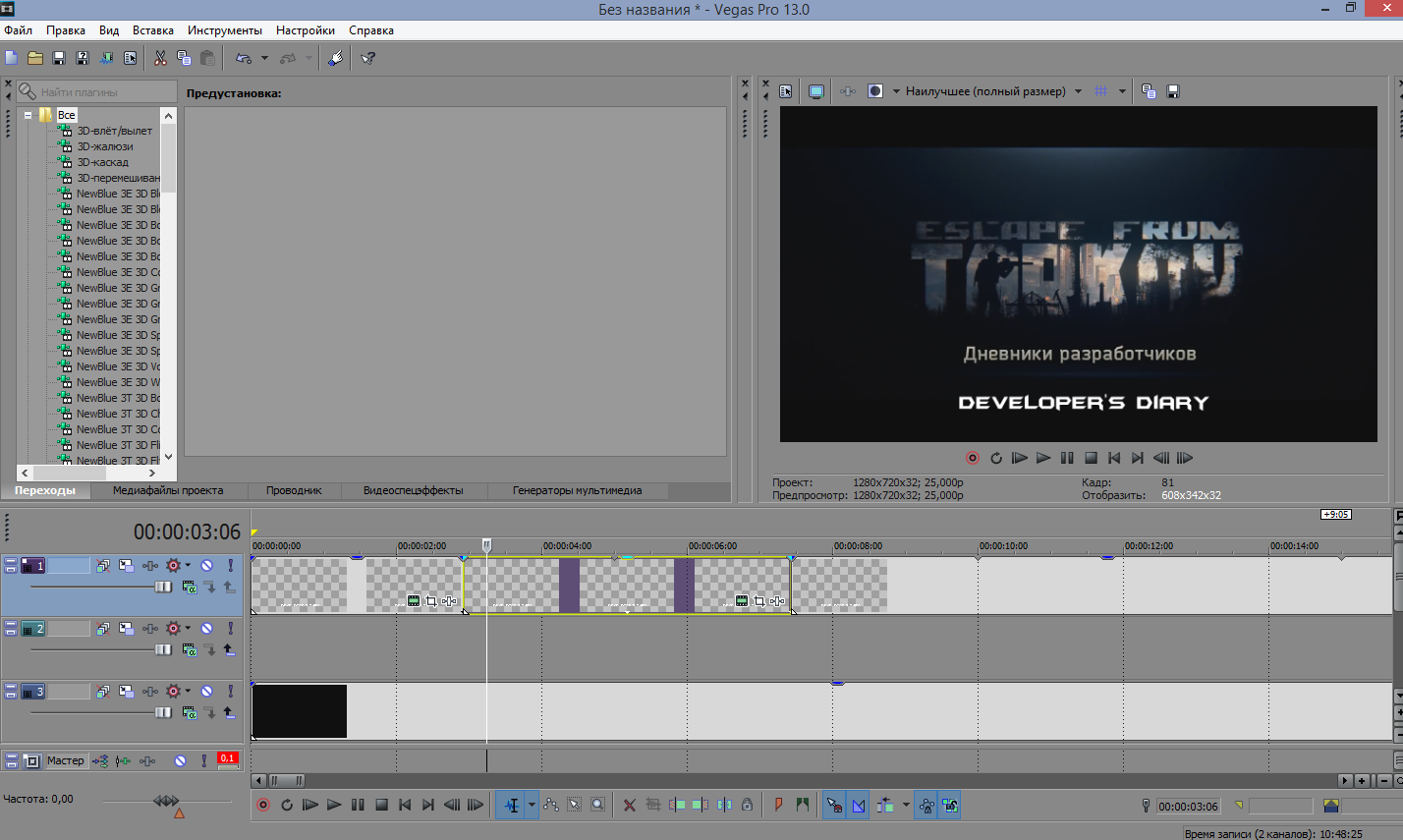1403x840 pixels.
Task: Select the Normal Edit tool in bottom toolbar
Action: [512, 805]
